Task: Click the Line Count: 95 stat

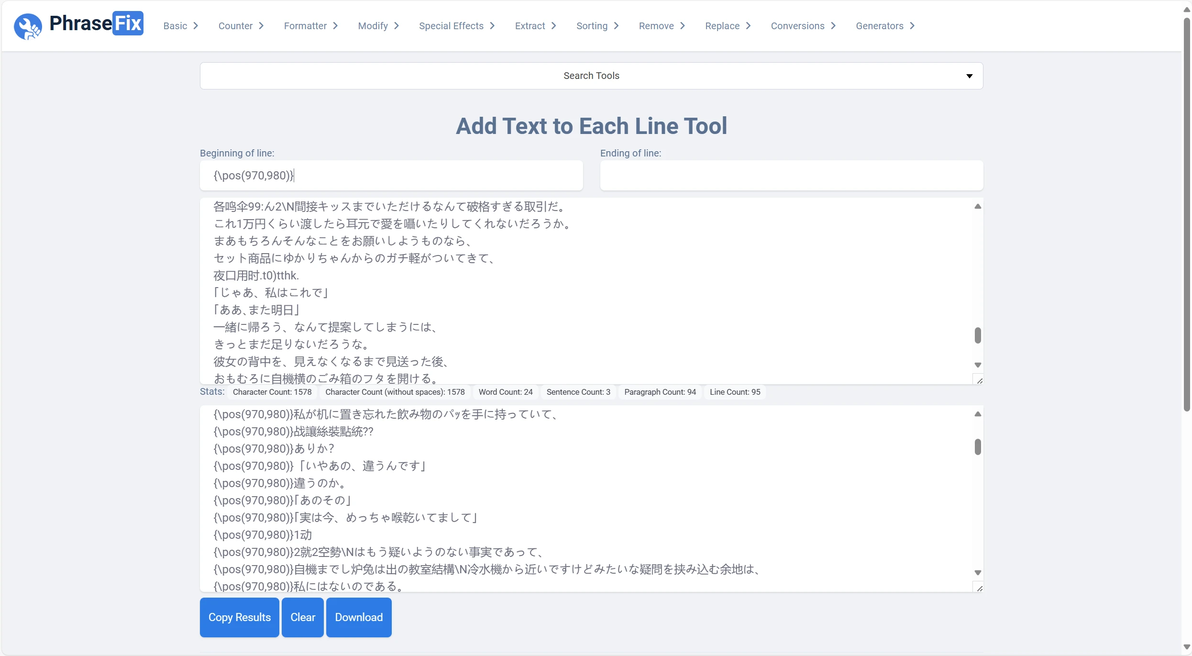Action: pyautogui.click(x=735, y=392)
